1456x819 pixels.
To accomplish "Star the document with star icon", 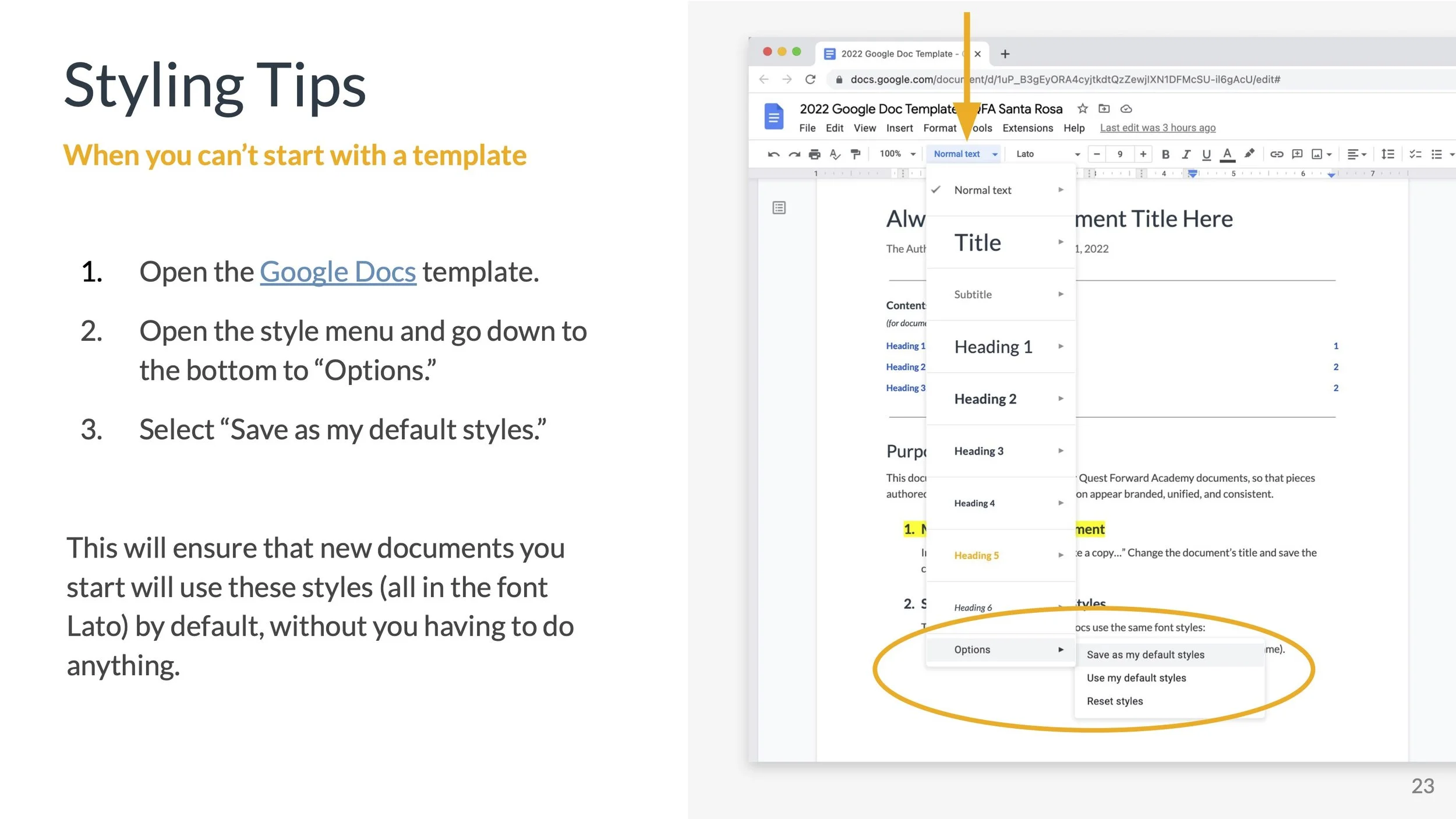I will coord(1082,109).
